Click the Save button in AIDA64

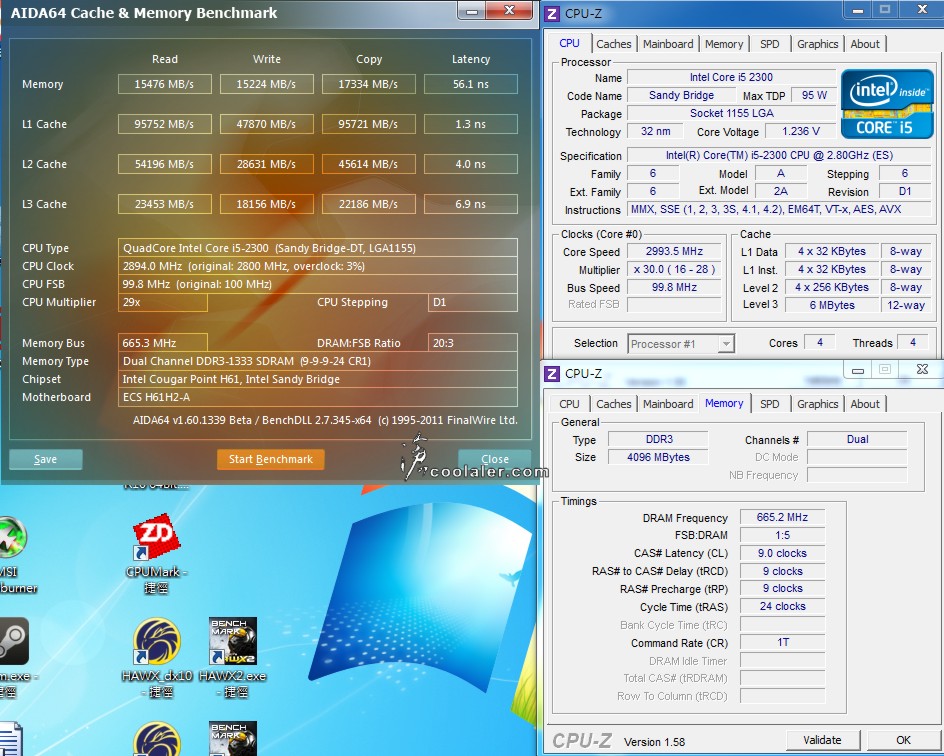pyautogui.click(x=45, y=459)
